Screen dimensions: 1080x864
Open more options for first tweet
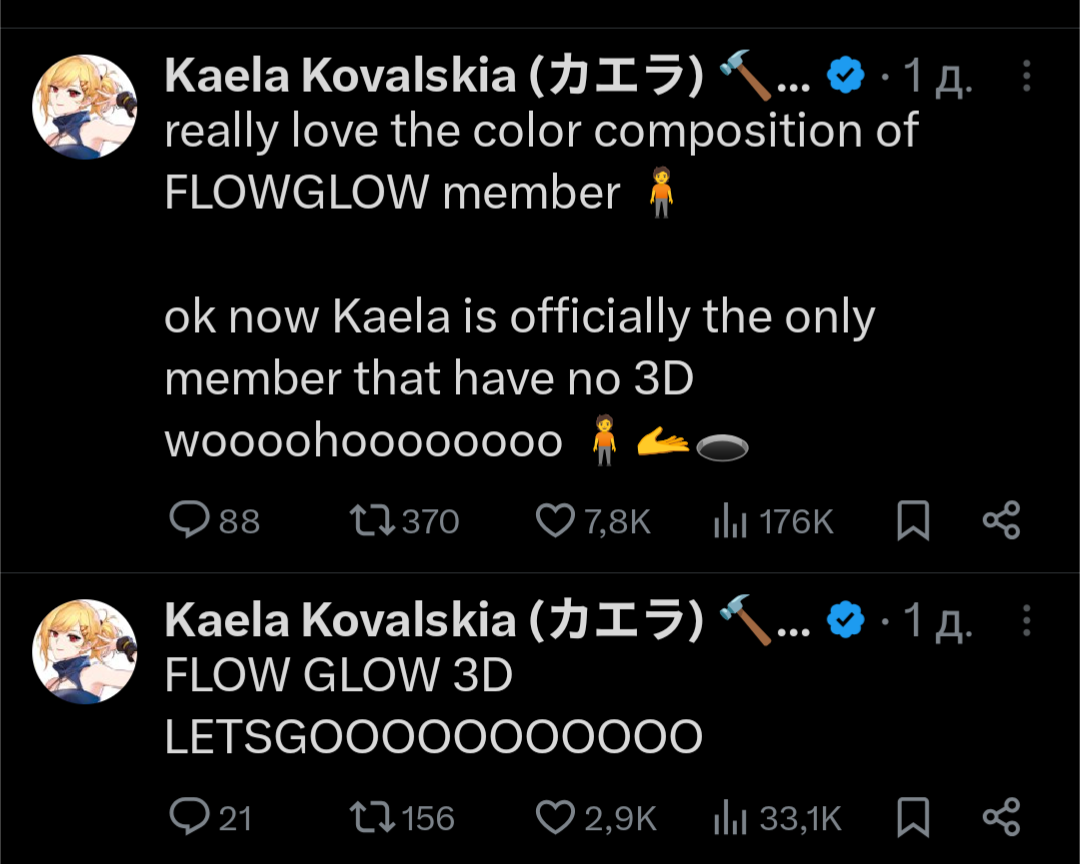point(1026,77)
